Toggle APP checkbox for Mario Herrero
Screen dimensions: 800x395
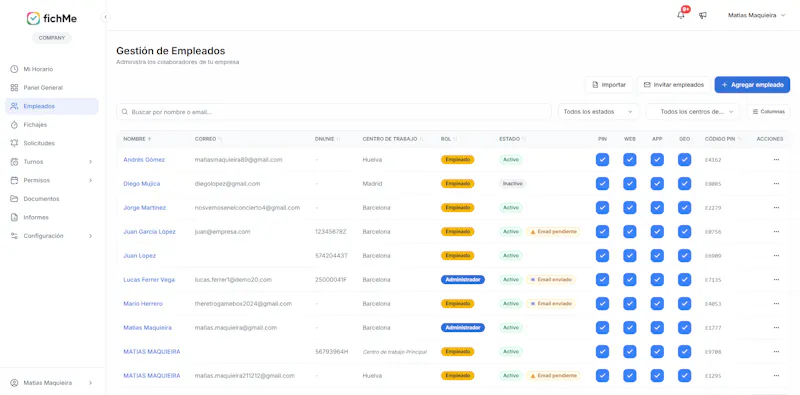[x=657, y=304]
